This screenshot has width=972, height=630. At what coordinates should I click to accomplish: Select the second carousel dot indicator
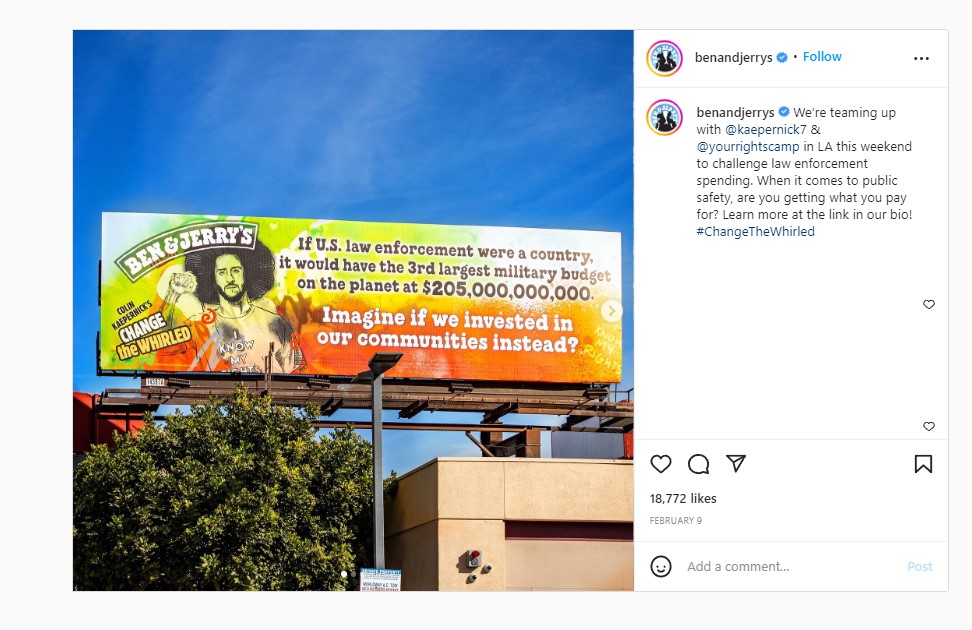click(353, 574)
